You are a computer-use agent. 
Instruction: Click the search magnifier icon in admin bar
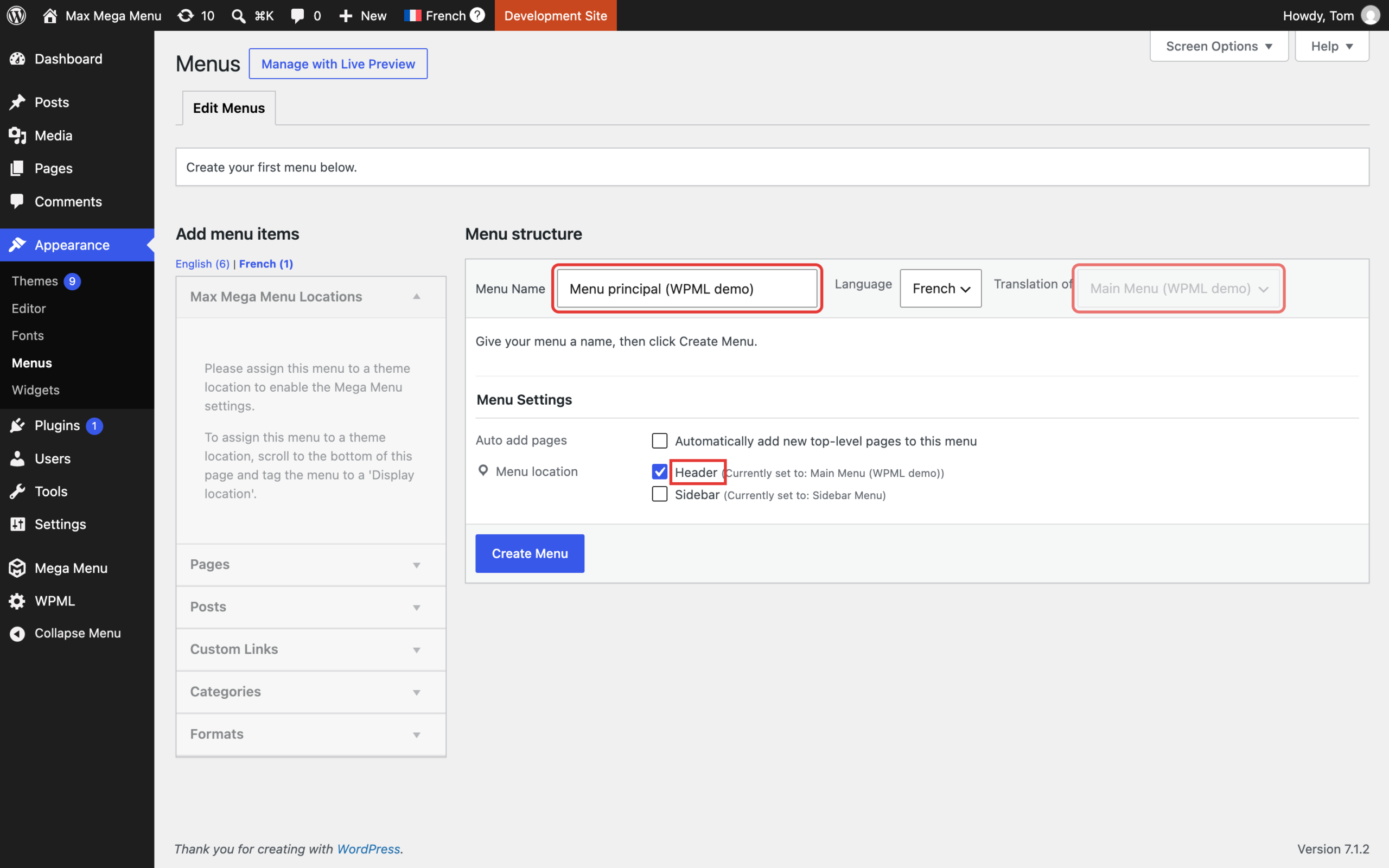(238, 16)
